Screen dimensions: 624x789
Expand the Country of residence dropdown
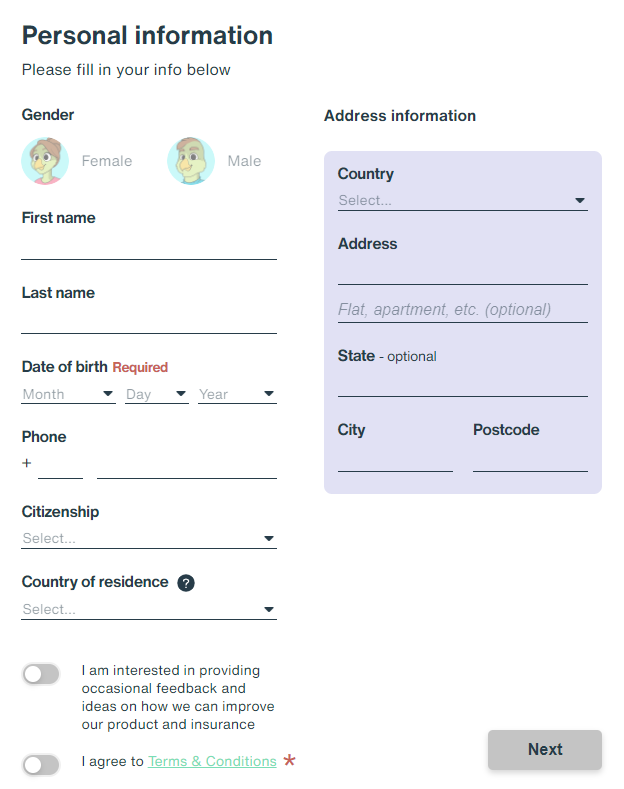(149, 609)
